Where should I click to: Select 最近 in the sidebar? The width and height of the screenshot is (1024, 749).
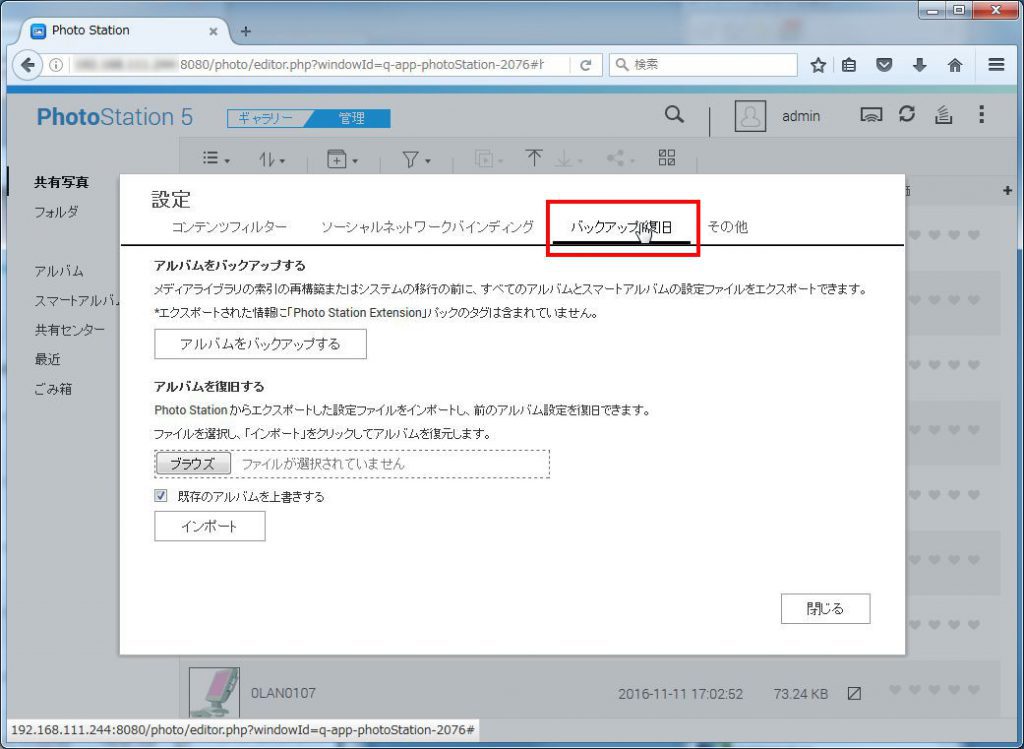click(48, 360)
